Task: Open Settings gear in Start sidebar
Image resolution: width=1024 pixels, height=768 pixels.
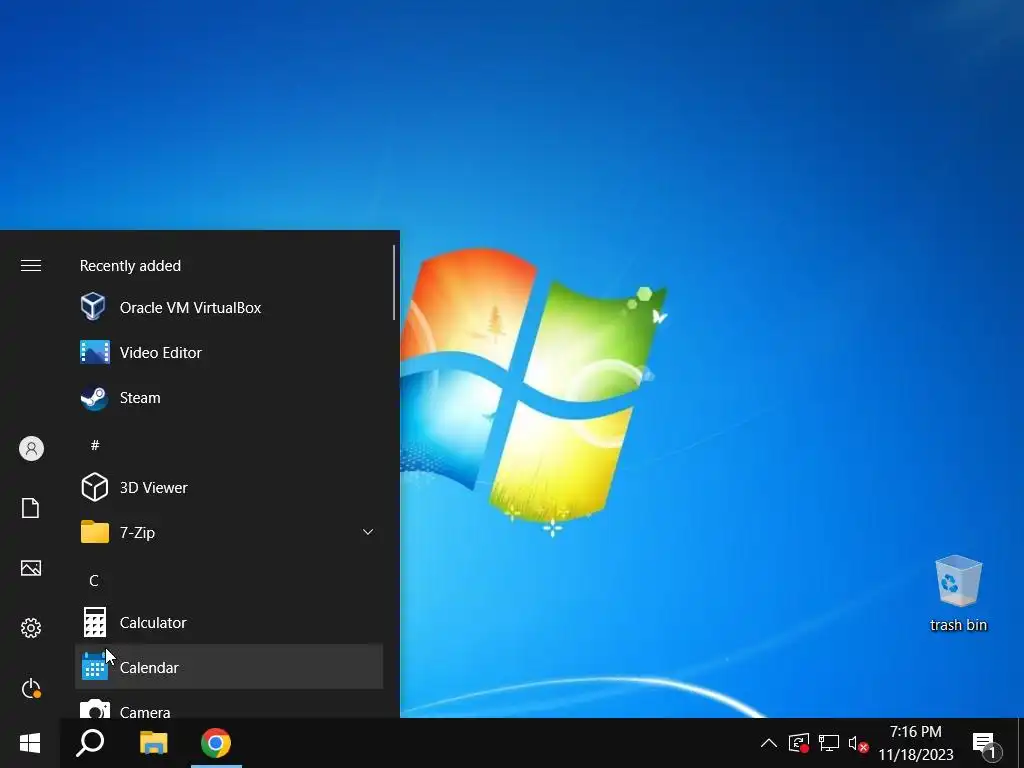Action: 31,628
